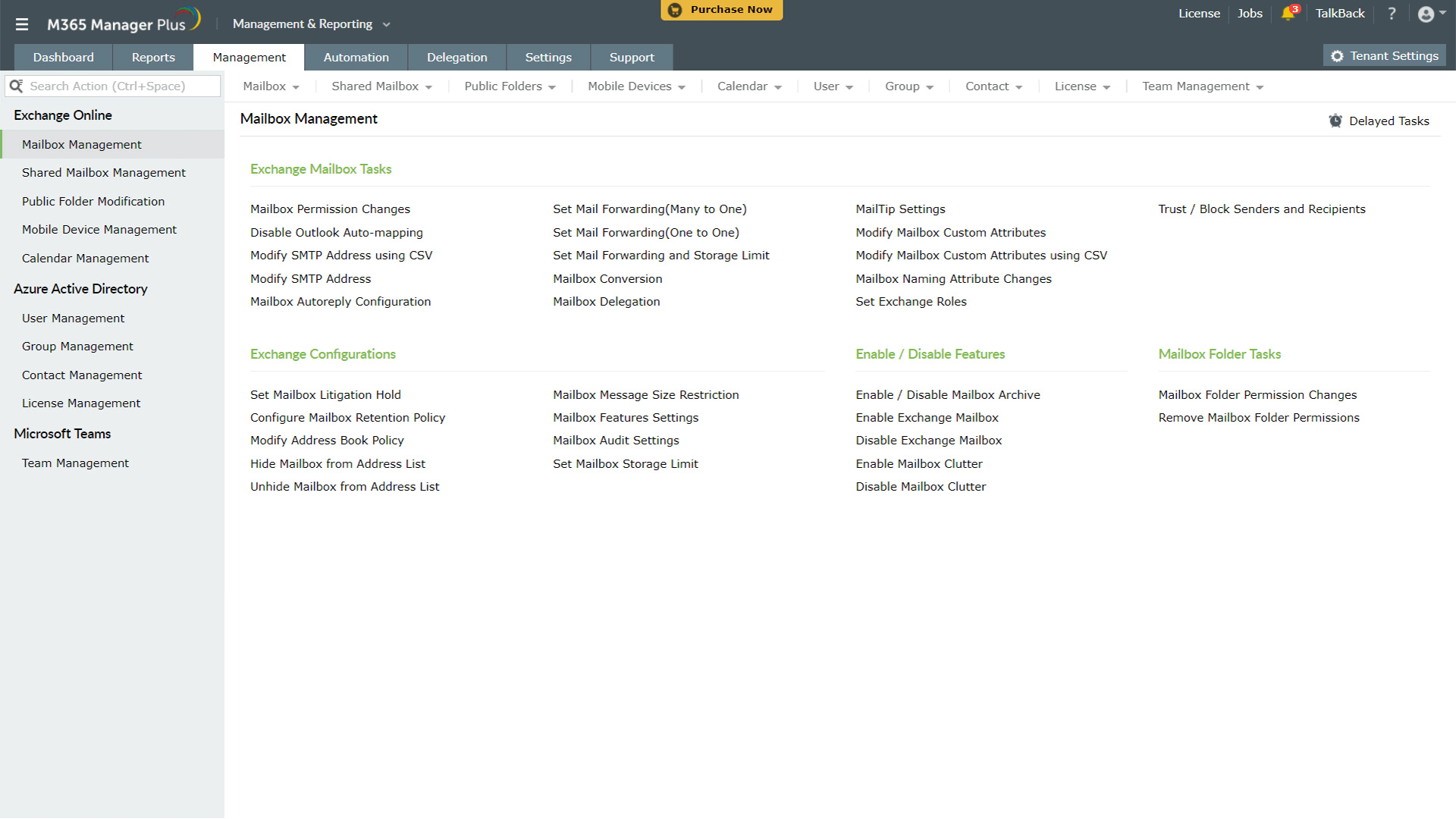Open the Delegation tab
1456x819 pixels.
pyautogui.click(x=457, y=57)
